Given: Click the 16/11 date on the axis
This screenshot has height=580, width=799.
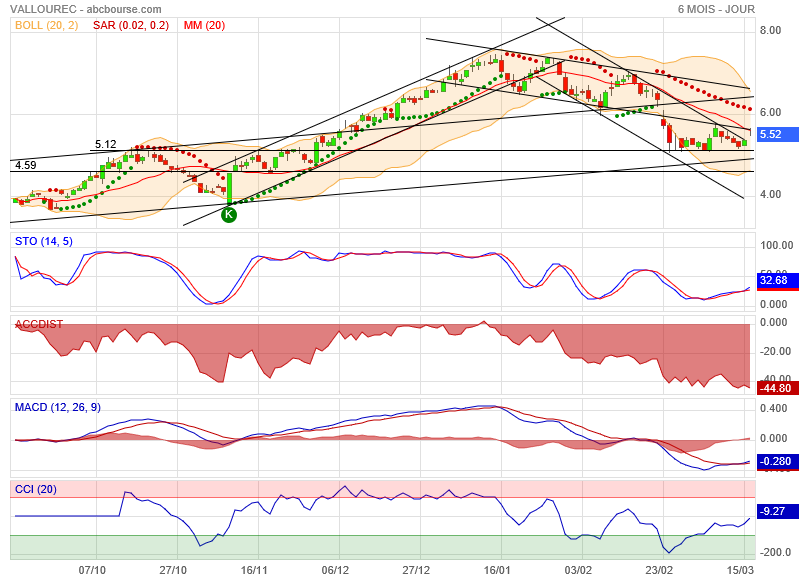Looking at the screenshot, I should click(x=254, y=570).
